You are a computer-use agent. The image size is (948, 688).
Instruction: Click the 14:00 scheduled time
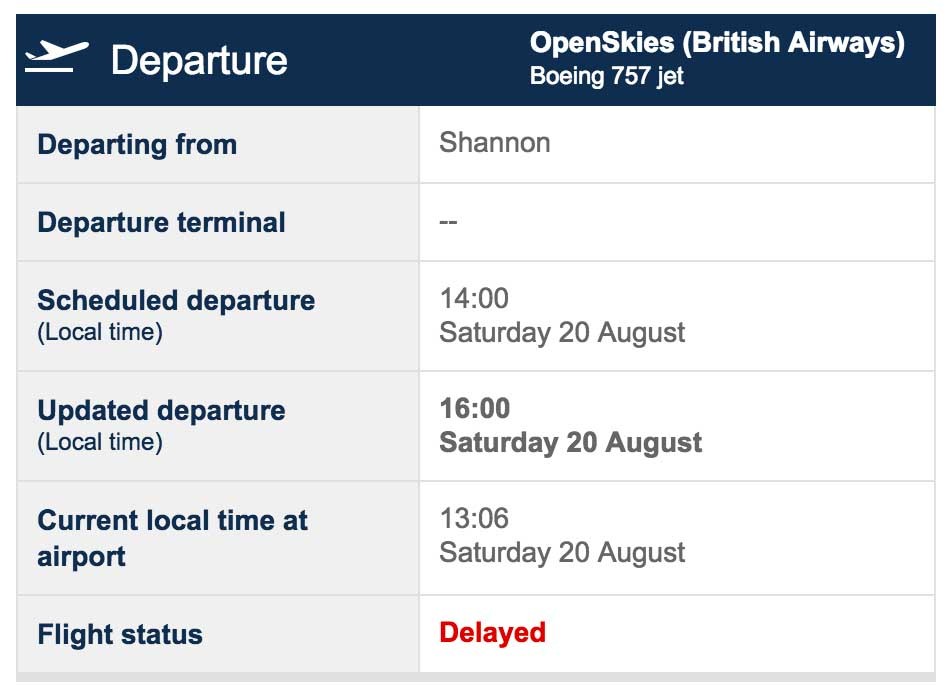[x=474, y=299]
